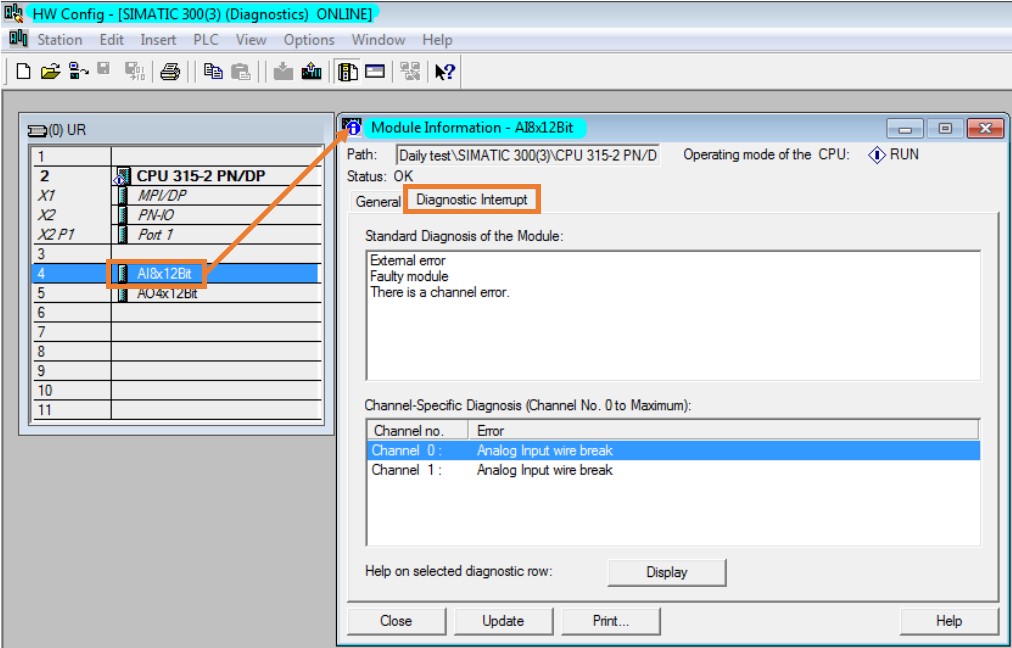Click the CPU 315-2 PN/DP module icon
This screenshot has width=1012, height=648.
coord(122,176)
